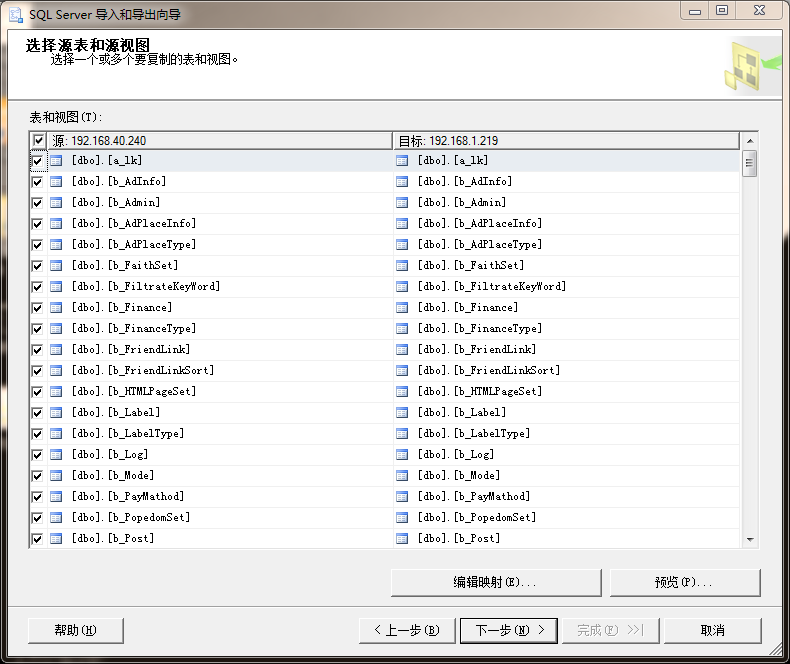Click destination table icon for [dbo].[b_Mode]
Image resolution: width=790 pixels, height=664 pixels.
pos(402,476)
